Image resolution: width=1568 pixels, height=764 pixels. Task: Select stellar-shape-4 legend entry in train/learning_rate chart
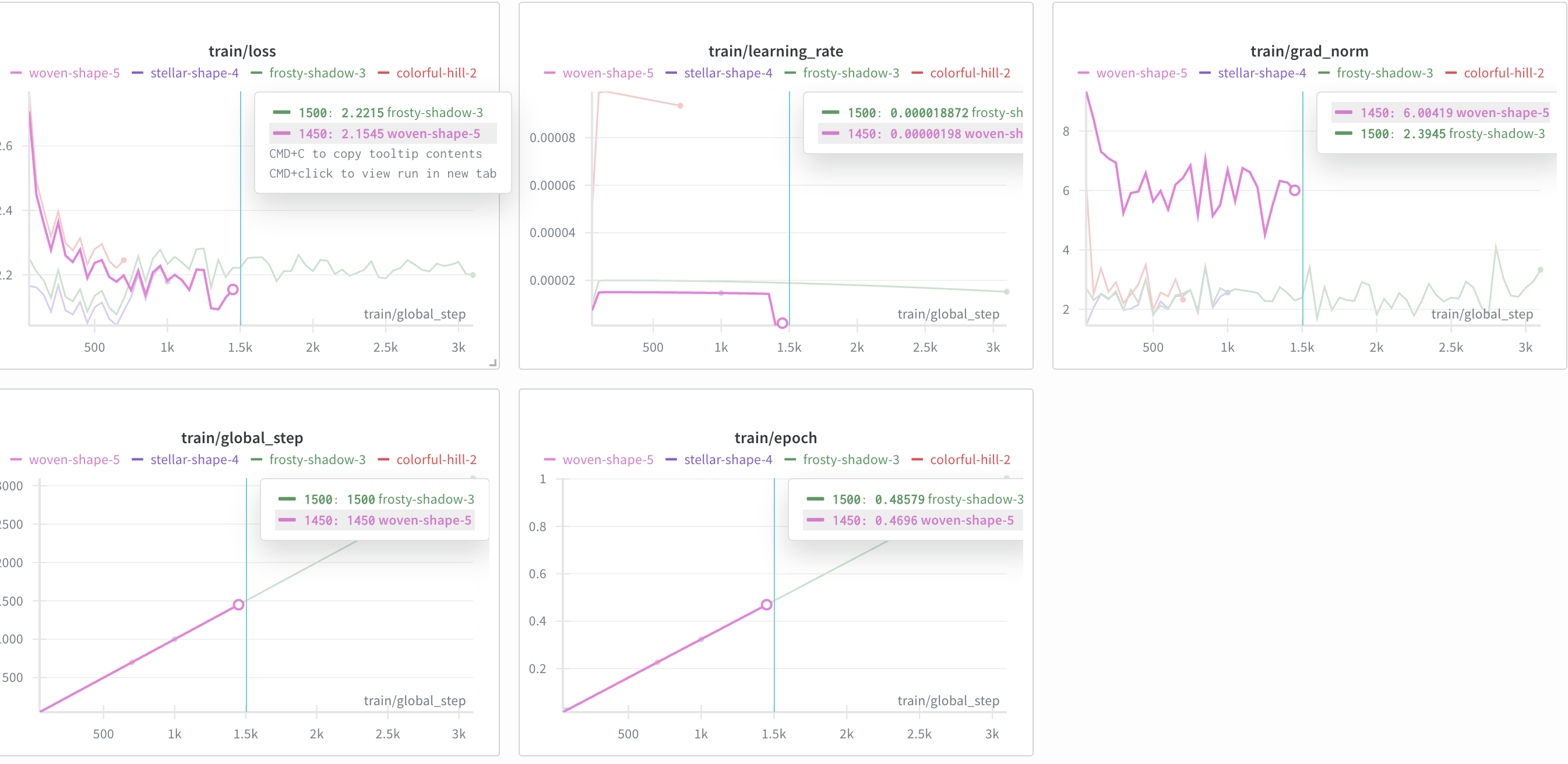[727, 73]
